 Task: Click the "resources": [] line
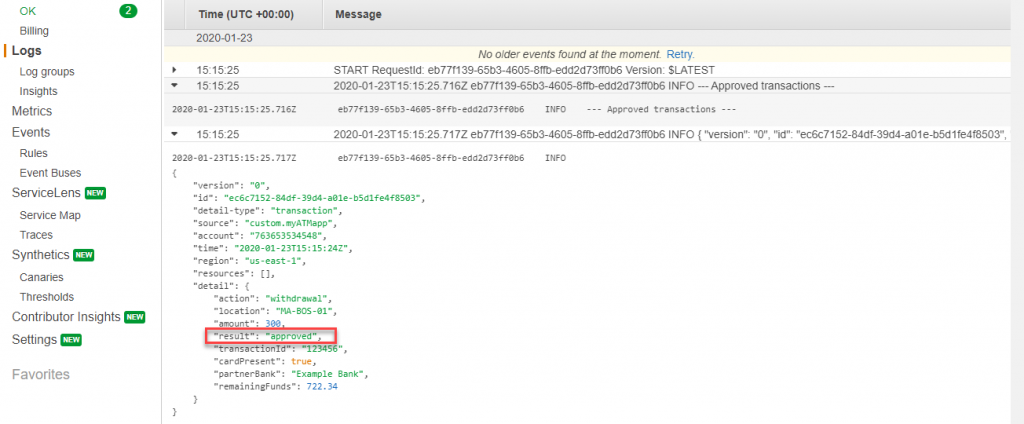point(234,274)
